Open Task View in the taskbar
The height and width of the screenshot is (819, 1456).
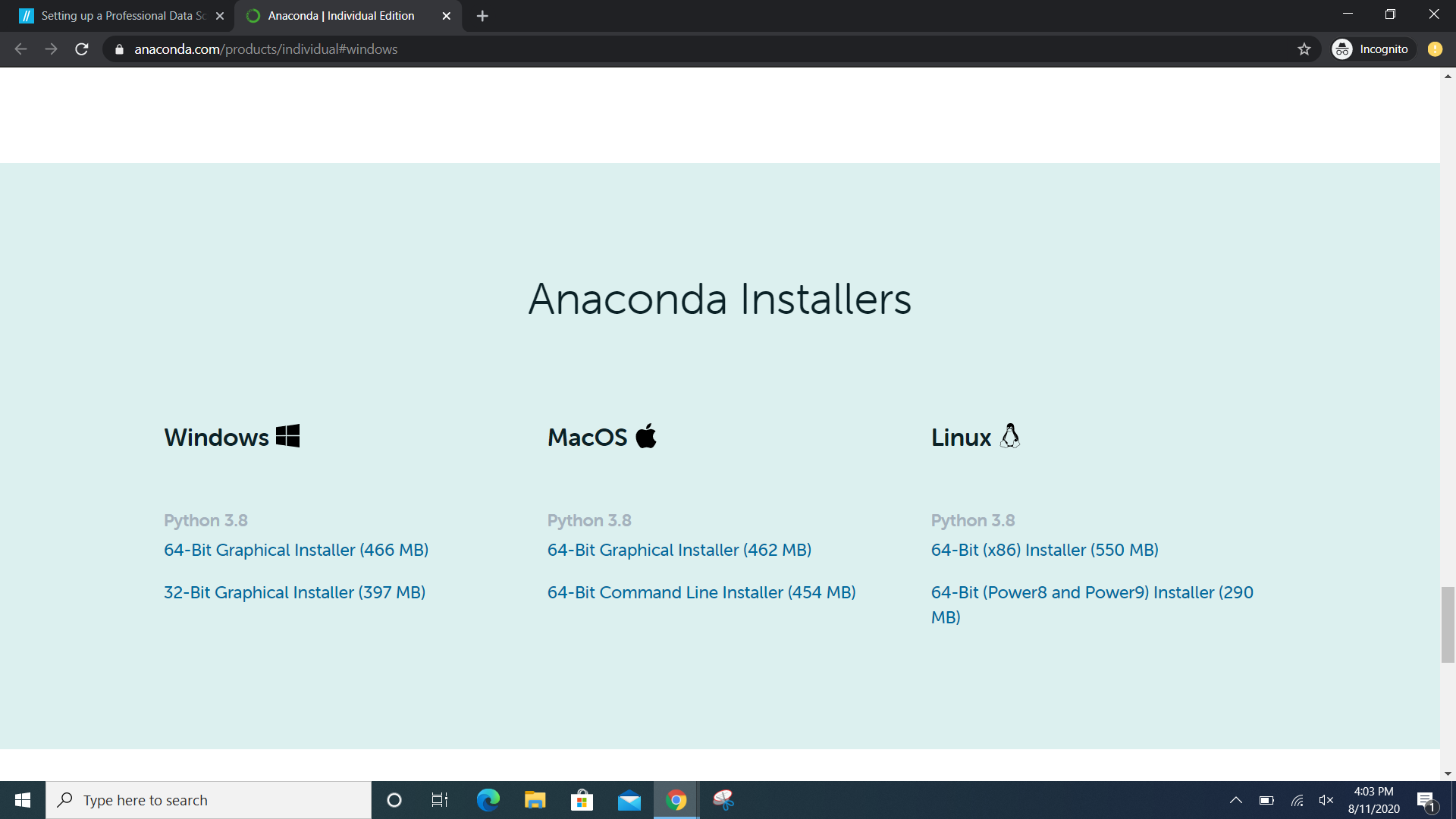[440, 800]
